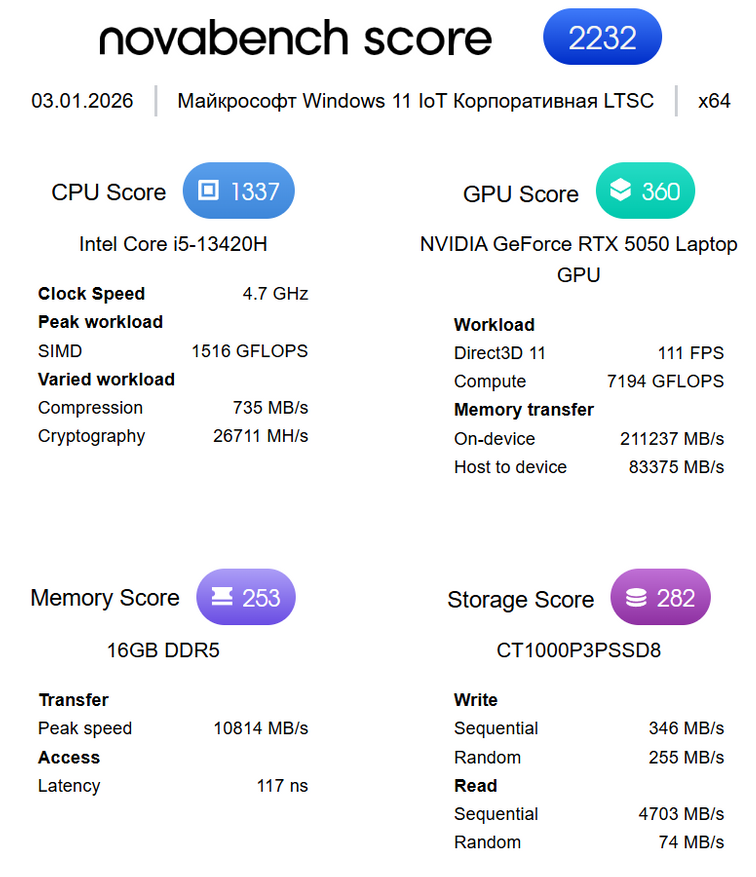The image size is (756, 877).
Task: Click the memory icon in the purple badge
Action: [x=221, y=598]
